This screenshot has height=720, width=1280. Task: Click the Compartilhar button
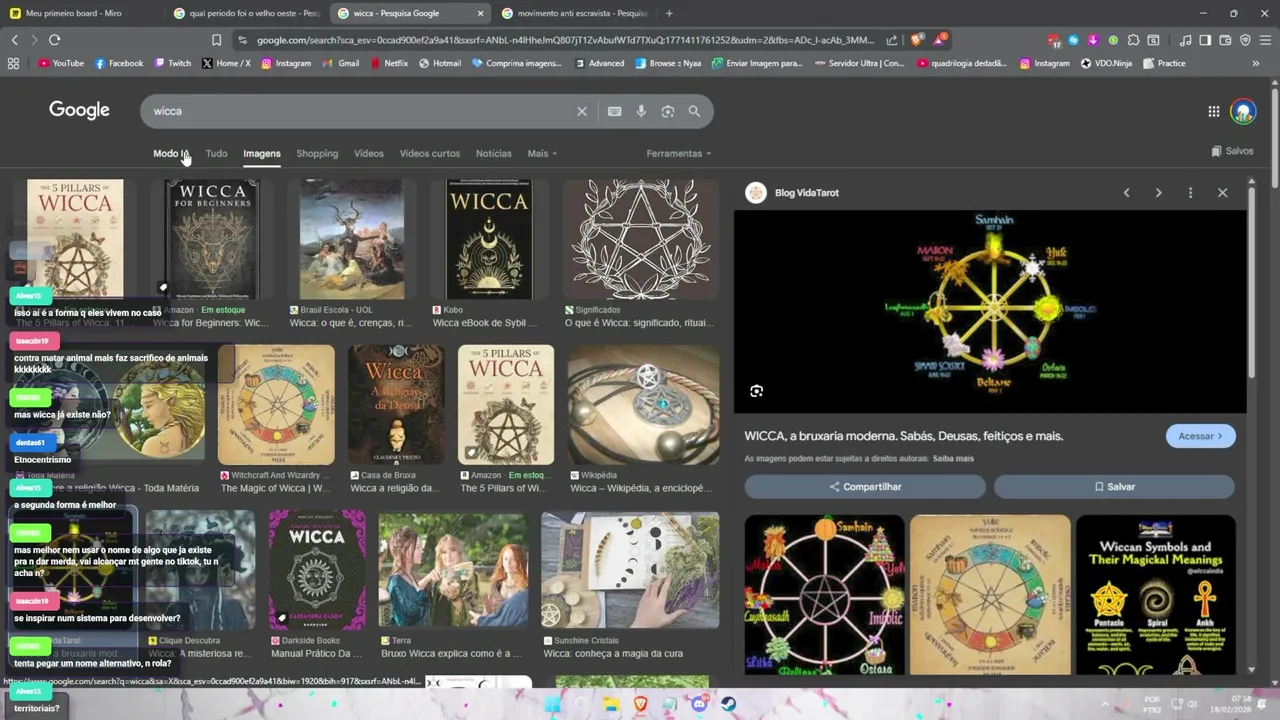tap(865, 487)
